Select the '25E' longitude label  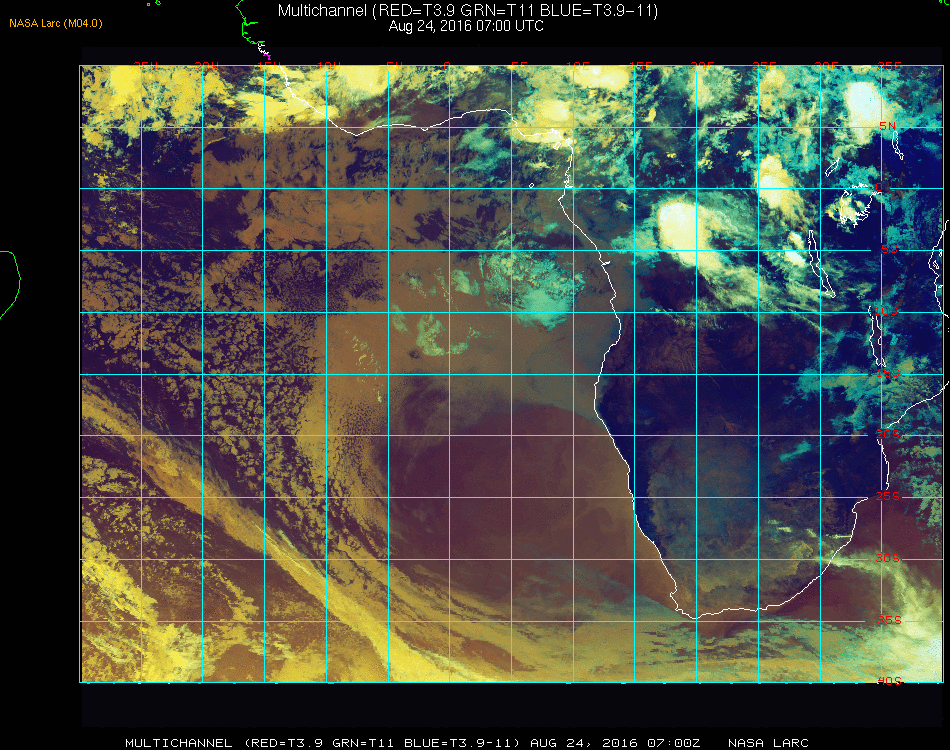tap(764, 66)
